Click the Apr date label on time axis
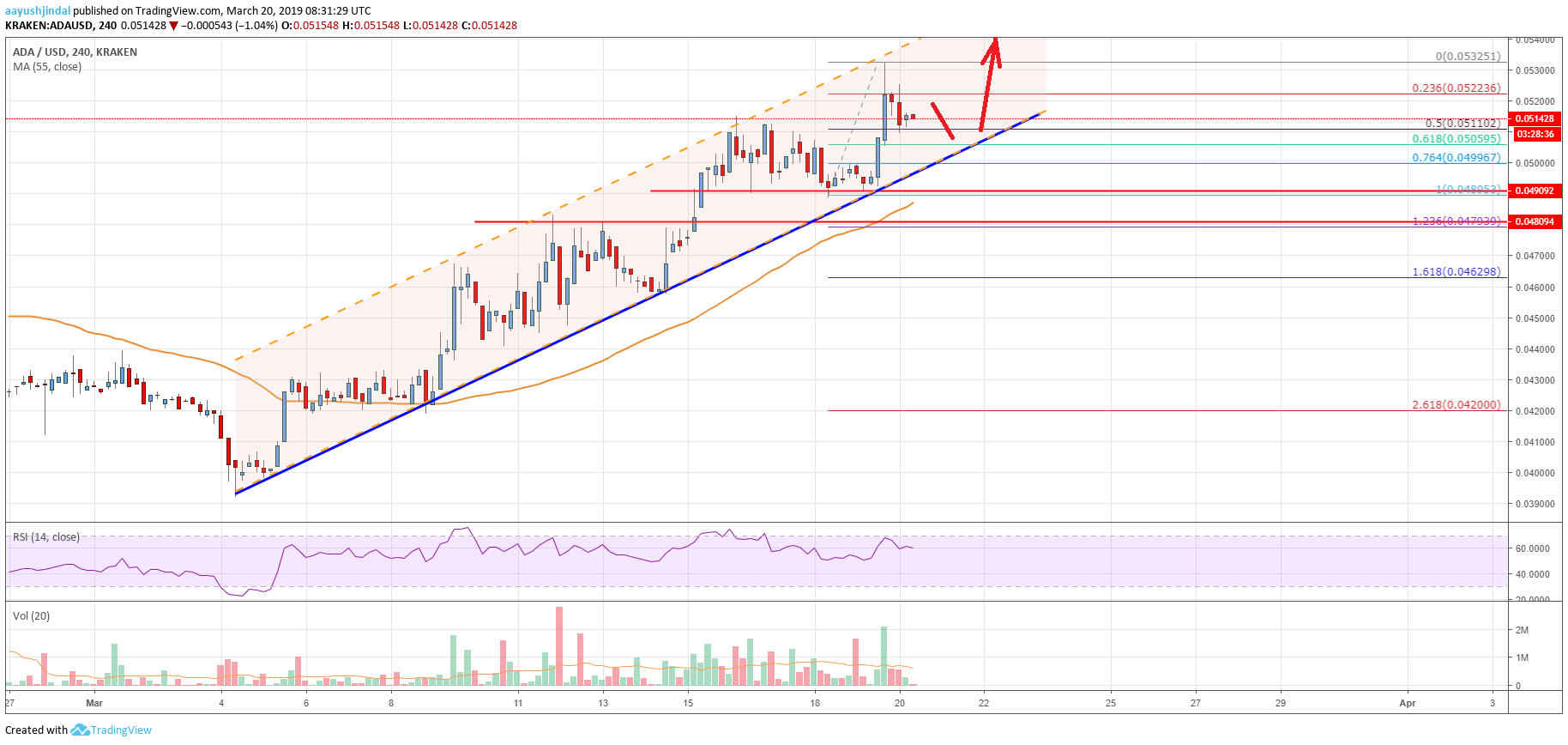The width and height of the screenshot is (1568, 745). [1408, 703]
